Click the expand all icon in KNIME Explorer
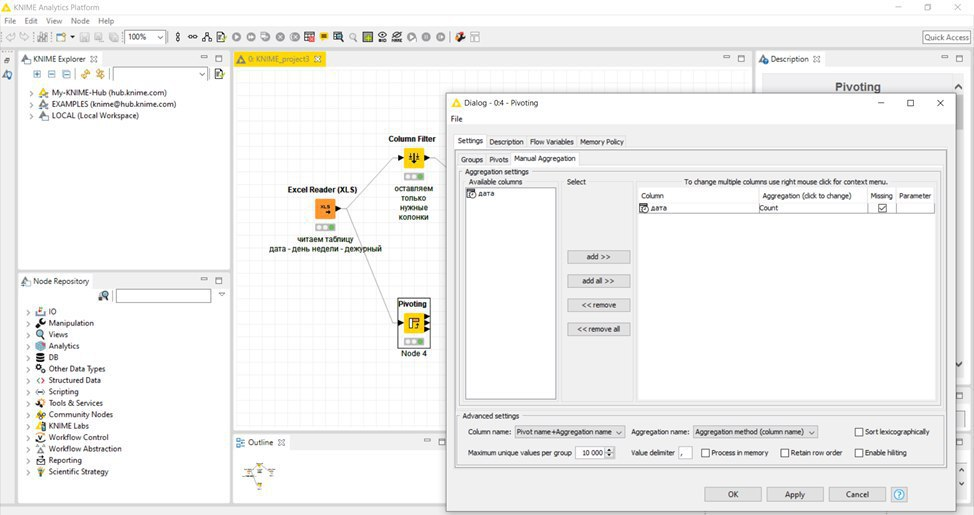The width and height of the screenshot is (974, 515). pos(37,74)
